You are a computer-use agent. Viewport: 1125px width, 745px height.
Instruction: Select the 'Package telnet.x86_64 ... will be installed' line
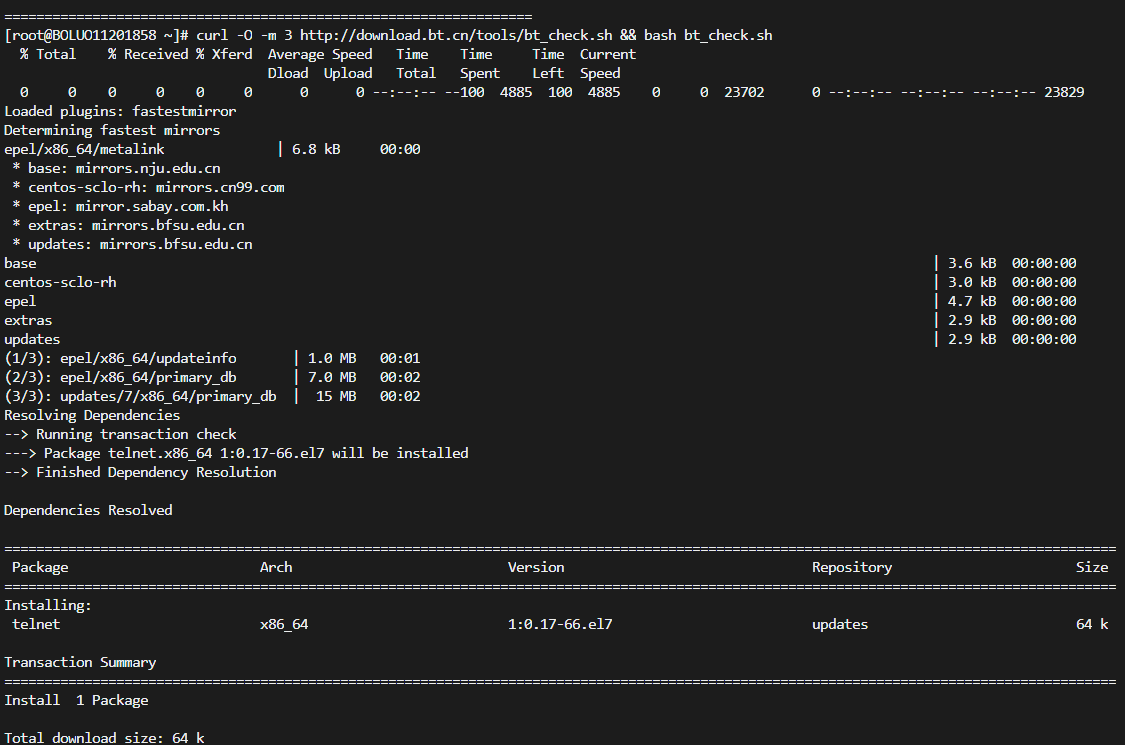(236, 454)
